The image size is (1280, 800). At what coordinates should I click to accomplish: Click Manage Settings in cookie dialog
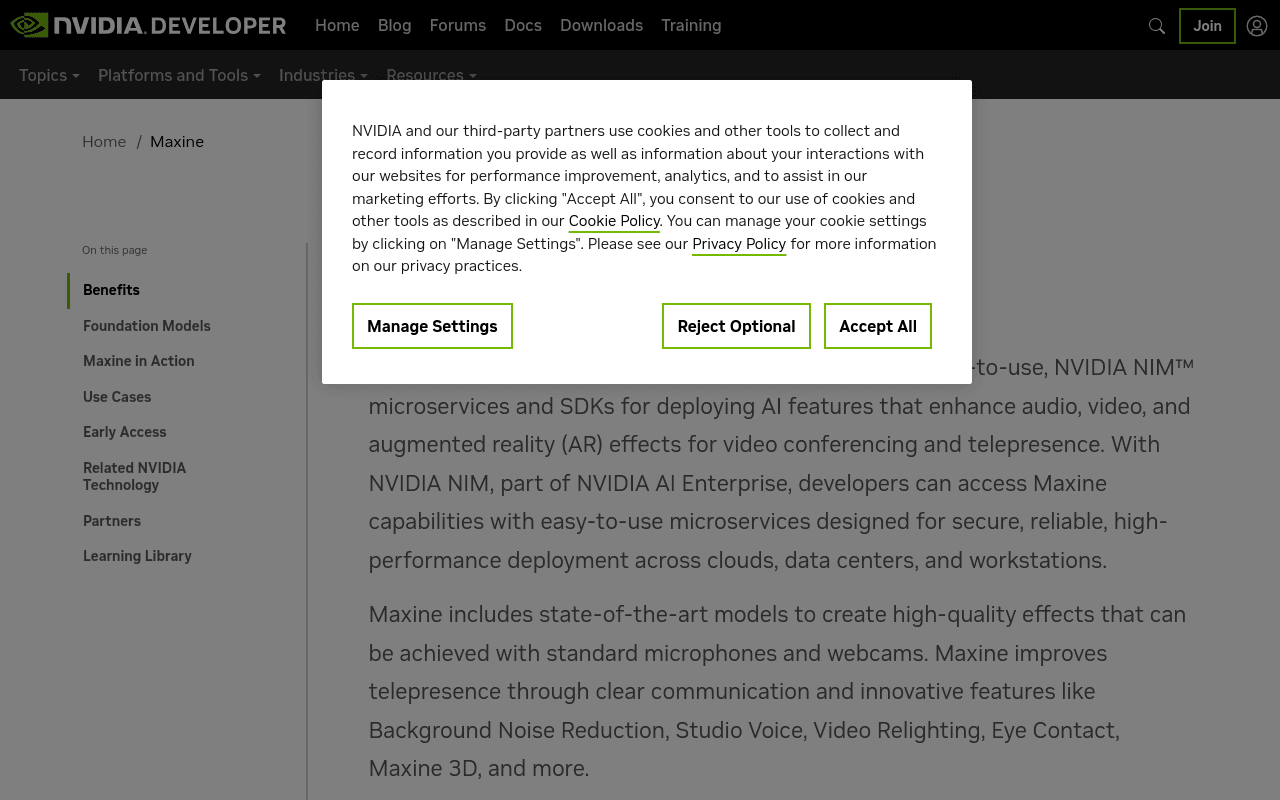(x=432, y=326)
